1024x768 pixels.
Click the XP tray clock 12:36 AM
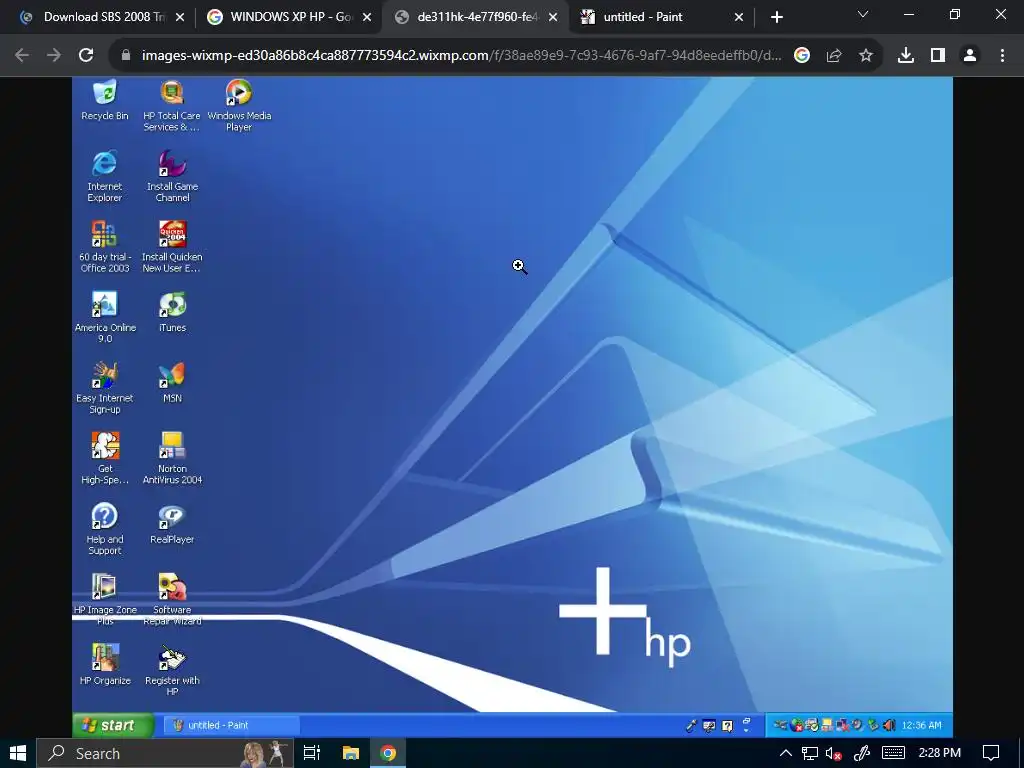[x=921, y=725]
